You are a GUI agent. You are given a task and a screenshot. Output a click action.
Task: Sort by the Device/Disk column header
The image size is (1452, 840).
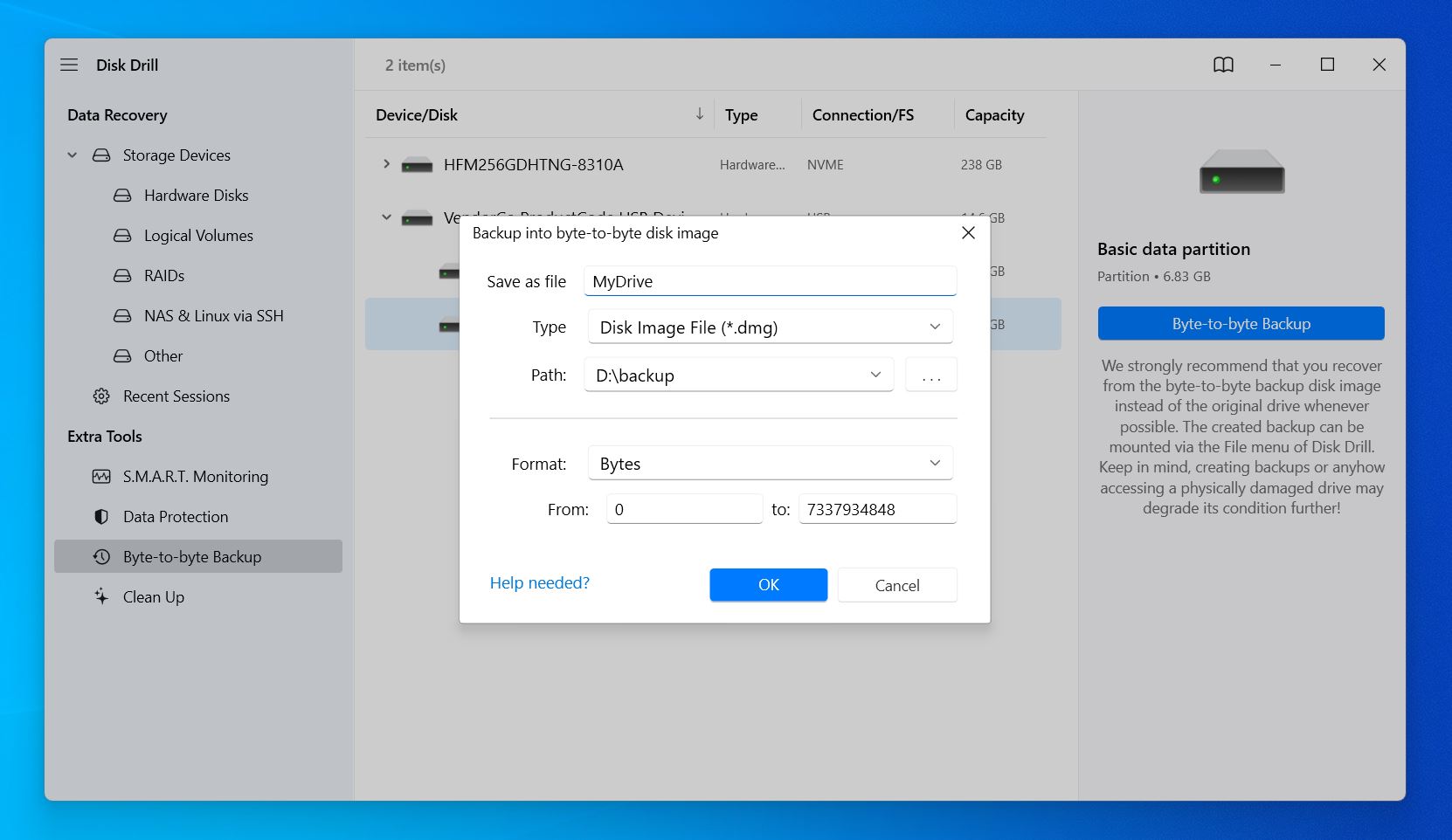417,115
